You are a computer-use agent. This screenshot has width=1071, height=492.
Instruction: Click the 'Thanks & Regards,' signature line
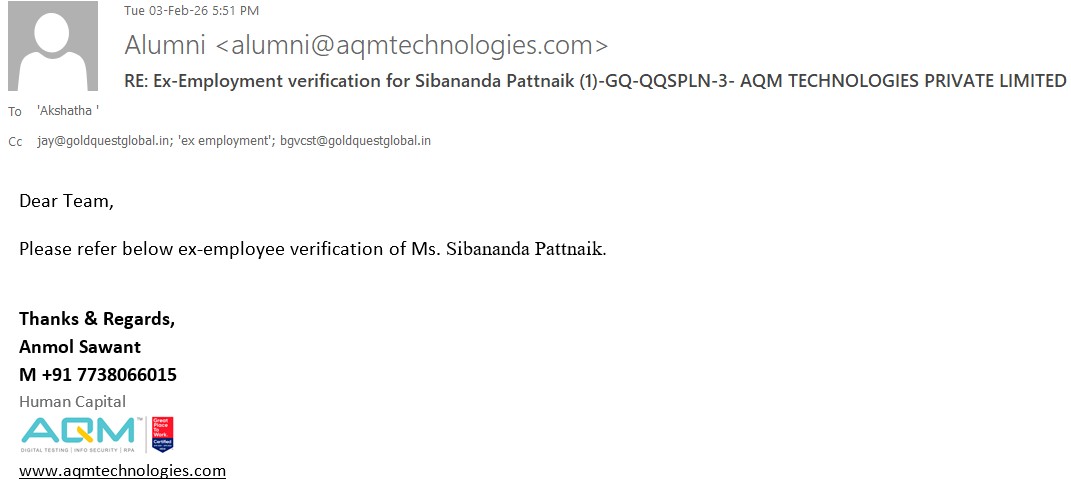click(x=97, y=319)
